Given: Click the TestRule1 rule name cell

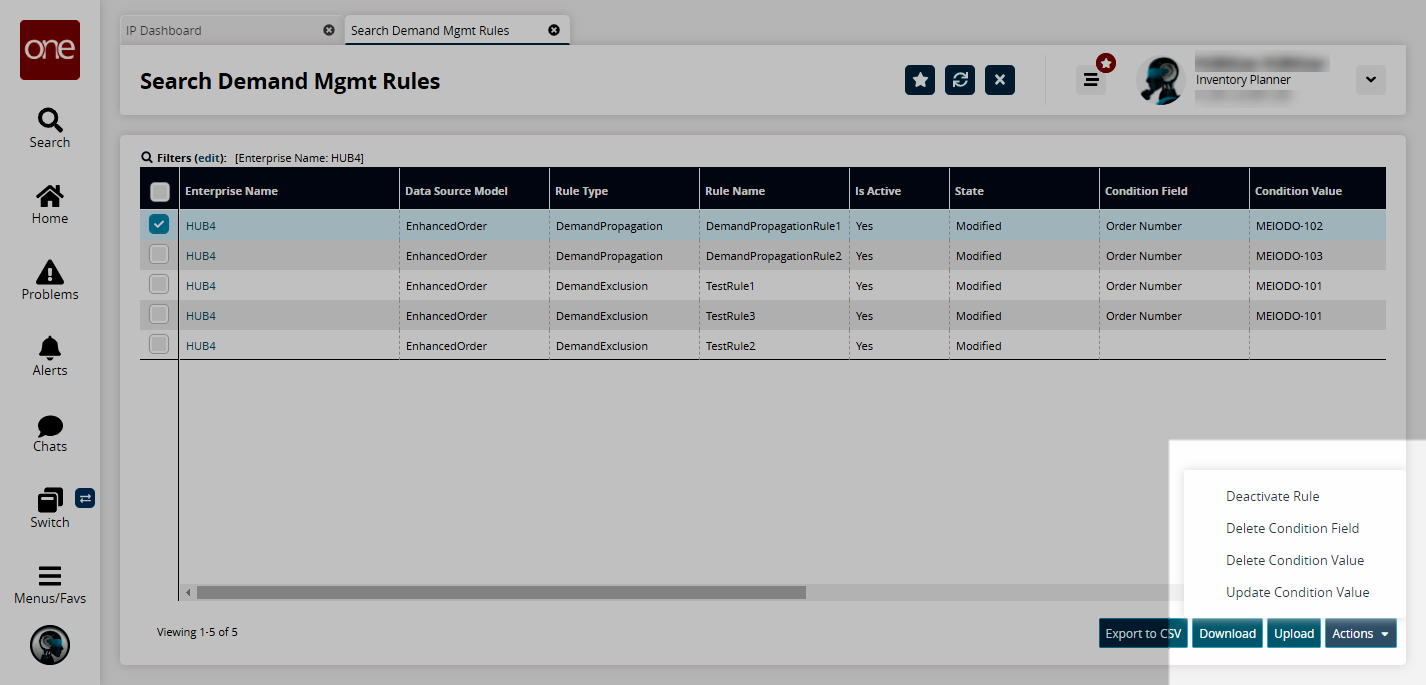Looking at the screenshot, I should [x=775, y=286].
